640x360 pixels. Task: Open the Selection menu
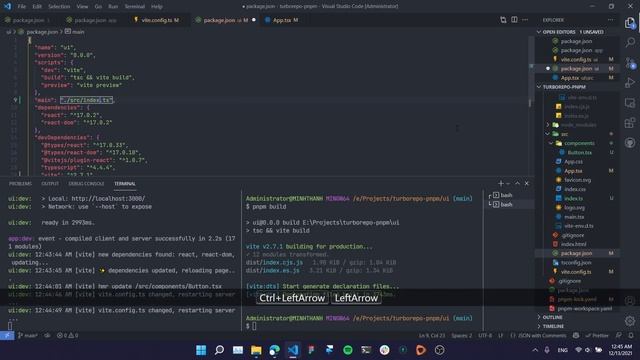[x=59, y=7]
